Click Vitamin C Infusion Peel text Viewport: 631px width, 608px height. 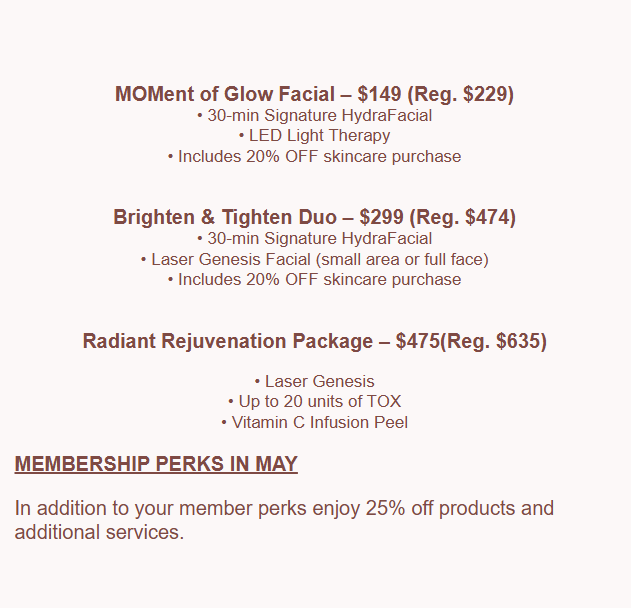(314, 423)
